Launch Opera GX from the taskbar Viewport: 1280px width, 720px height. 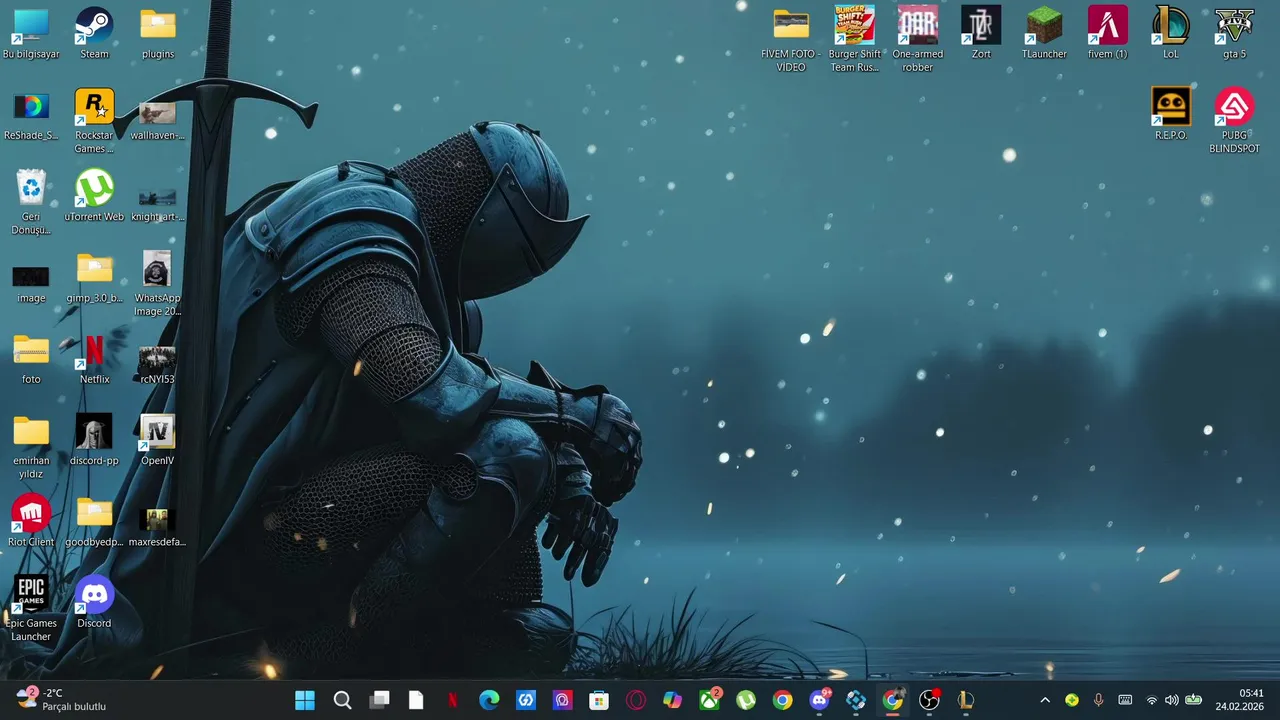pyautogui.click(x=636, y=700)
